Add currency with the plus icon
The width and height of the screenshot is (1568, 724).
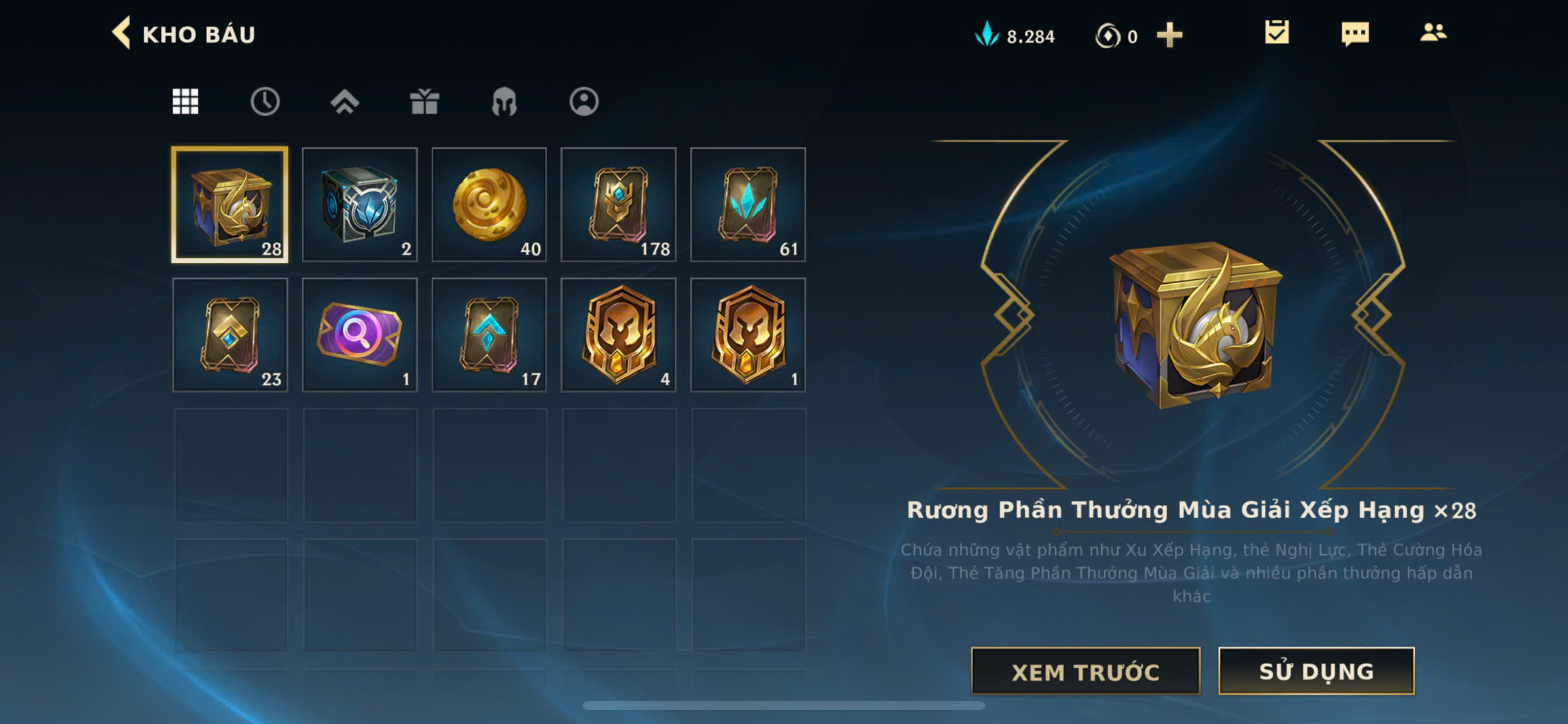1168,36
